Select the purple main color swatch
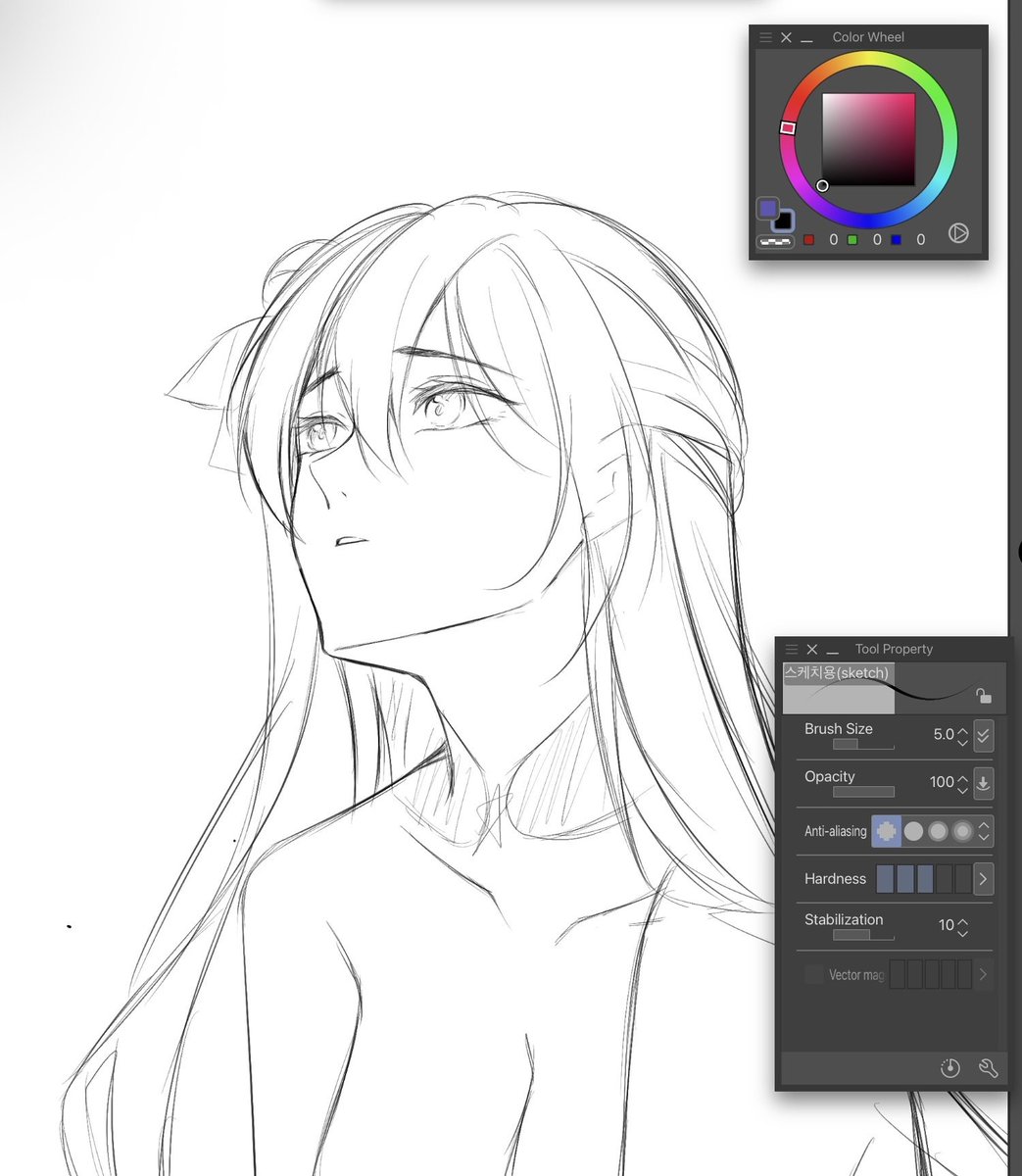This screenshot has height=1176, width=1022. (x=768, y=208)
